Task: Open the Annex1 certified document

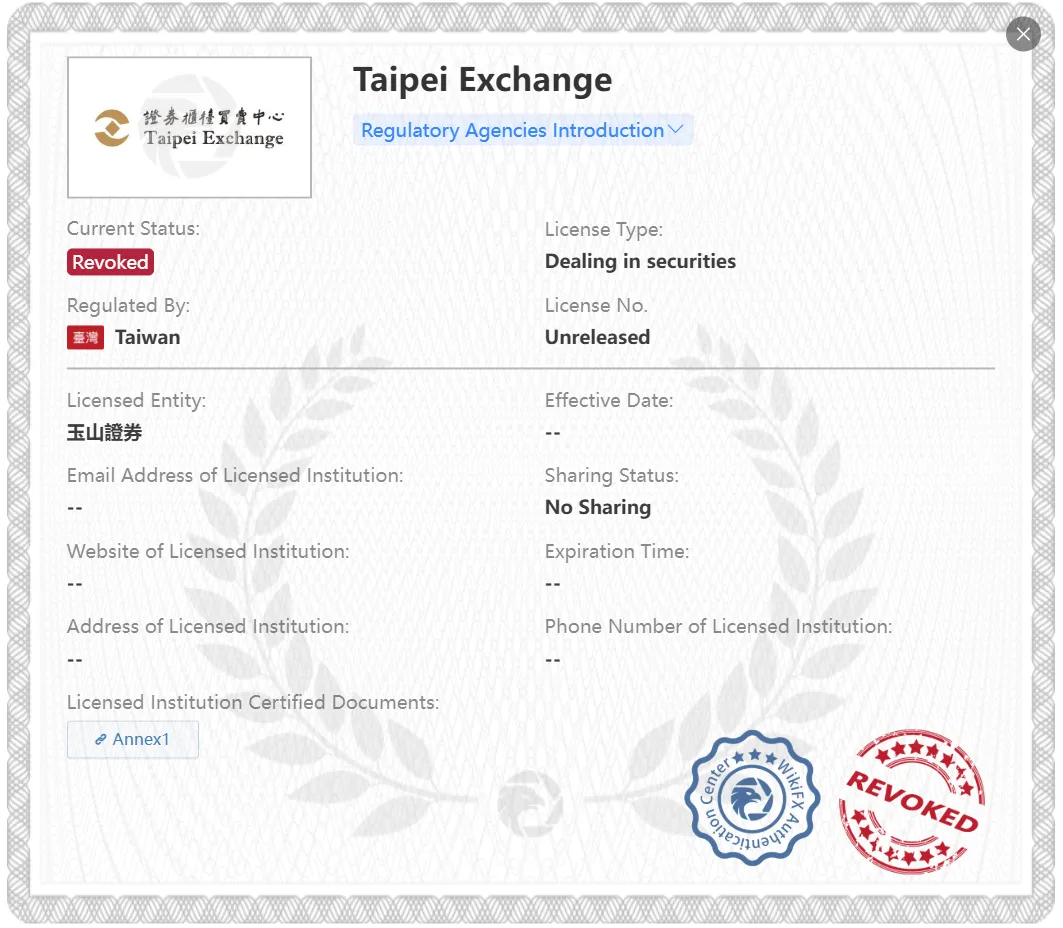Action: [133, 739]
